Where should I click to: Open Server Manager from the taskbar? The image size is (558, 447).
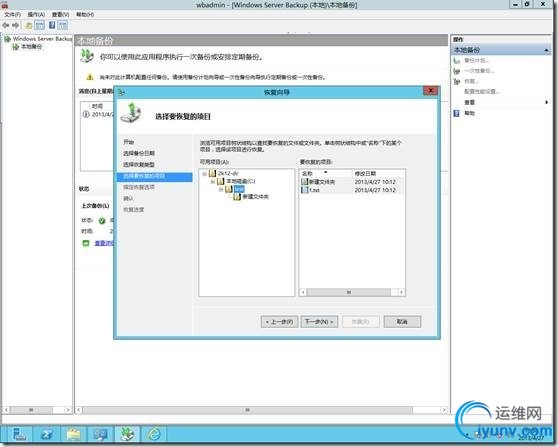pos(20,434)
